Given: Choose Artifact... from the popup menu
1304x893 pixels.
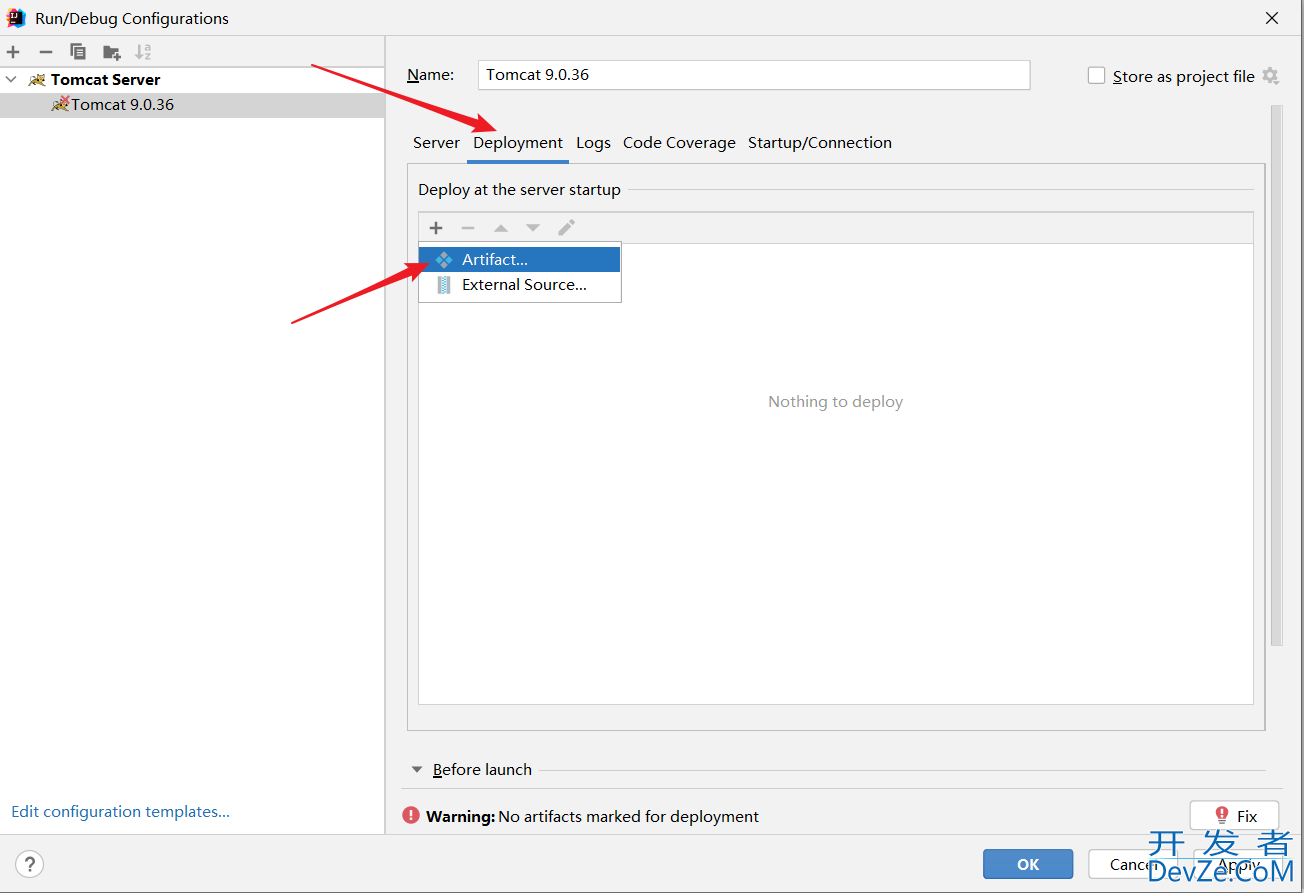Looking at the screenshot, I should [x=520, y=260].
